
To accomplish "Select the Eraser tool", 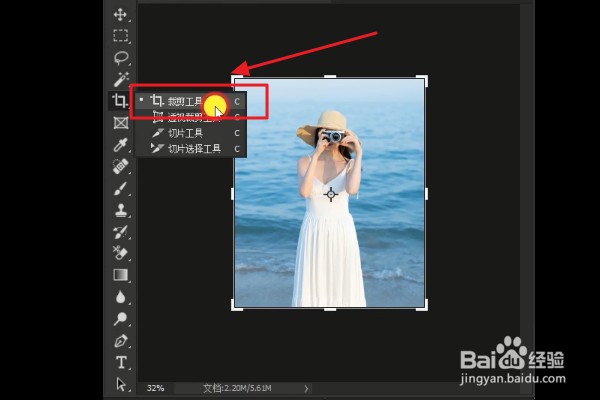I will coord(121,253).
